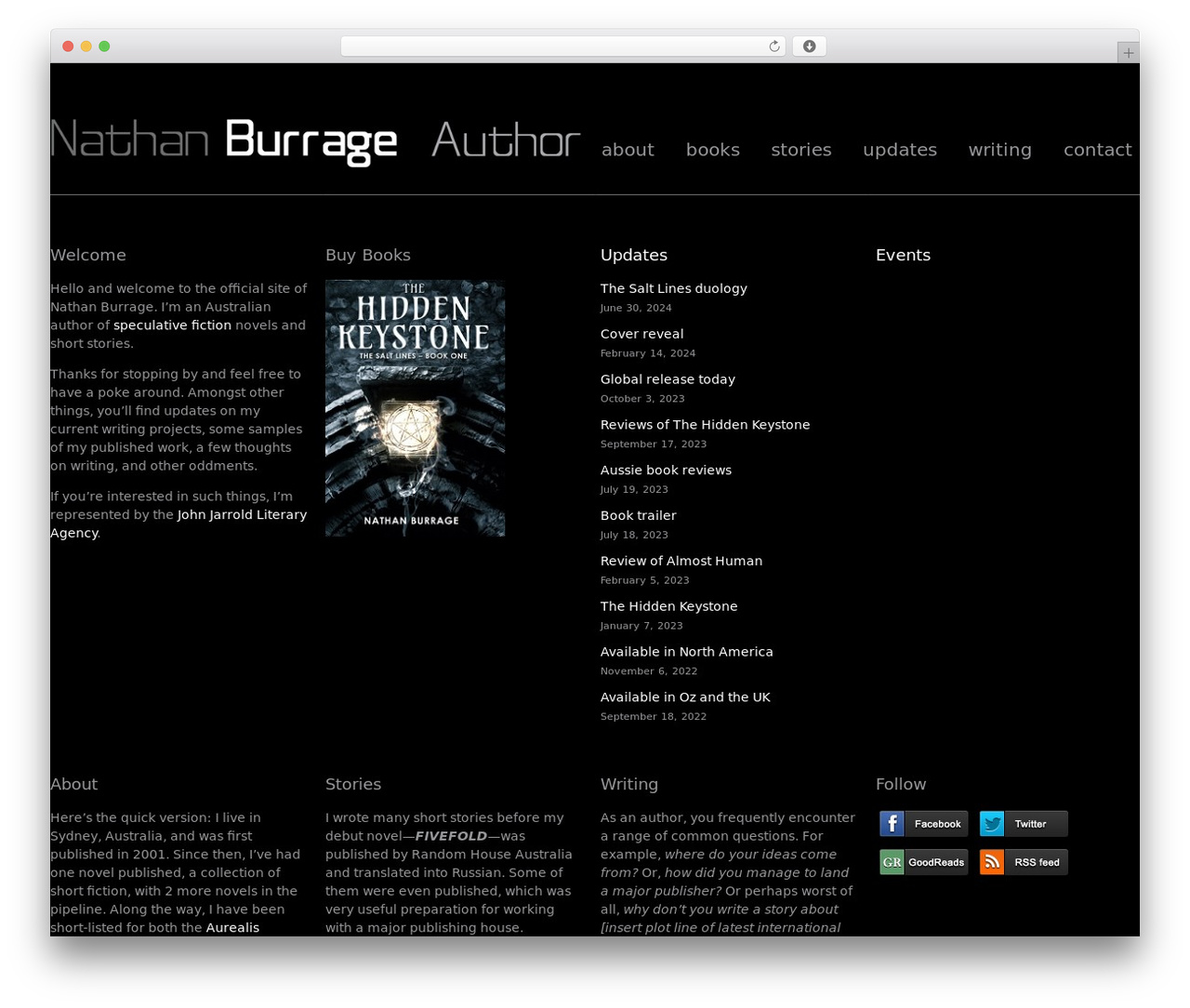Click the Nathan Burrage Author site logo

pos(315,141)
